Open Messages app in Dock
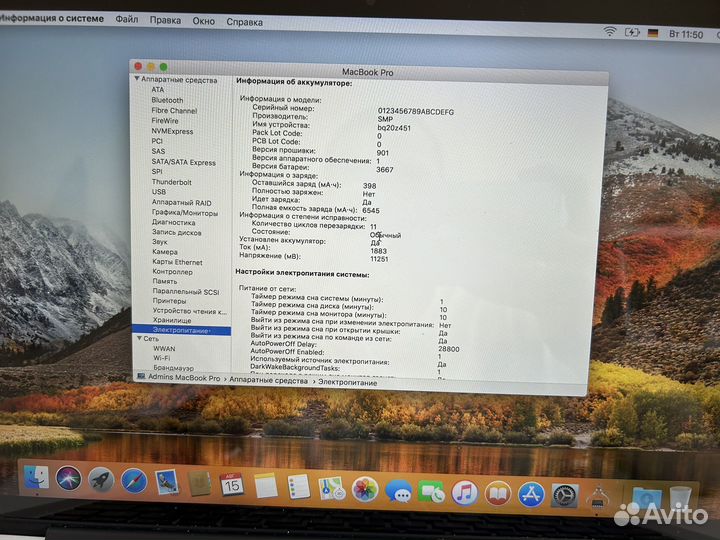This screenshot has height=540, width=720. coord(398,491)
